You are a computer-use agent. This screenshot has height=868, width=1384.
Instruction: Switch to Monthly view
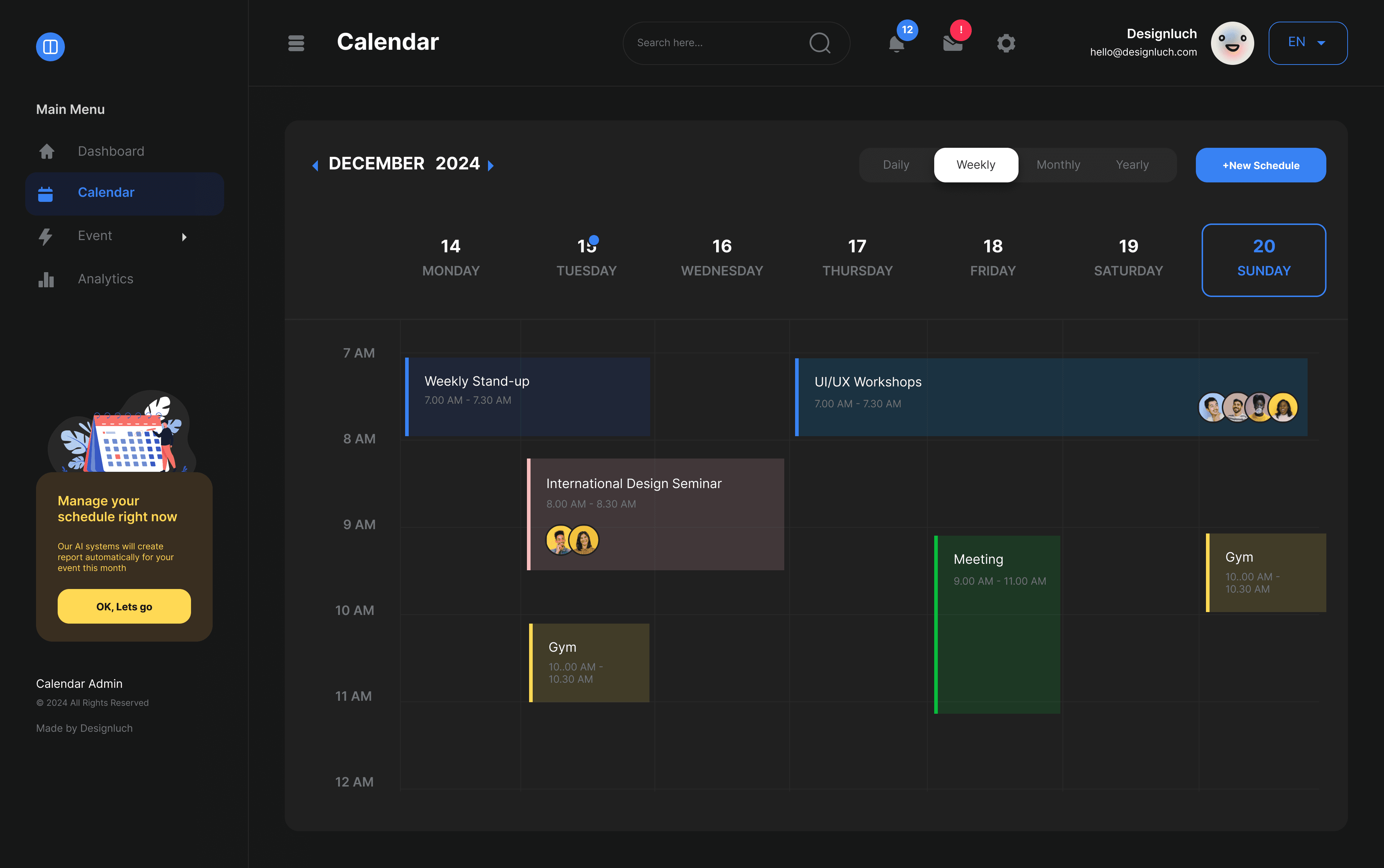pyautogui.click(x=1058, y=165)
